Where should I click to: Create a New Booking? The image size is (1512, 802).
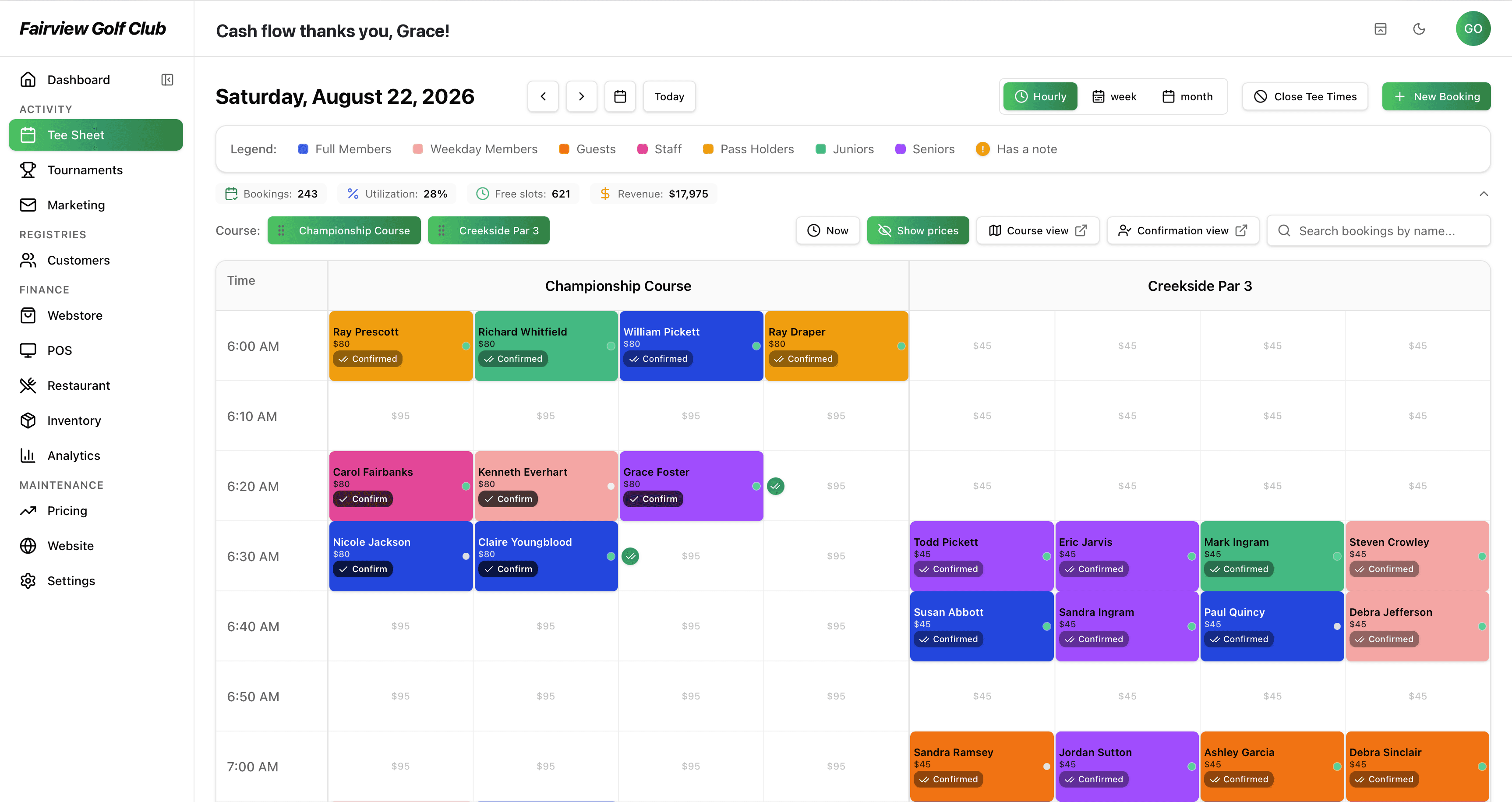pyautogui.click(x=1436, y=96)
